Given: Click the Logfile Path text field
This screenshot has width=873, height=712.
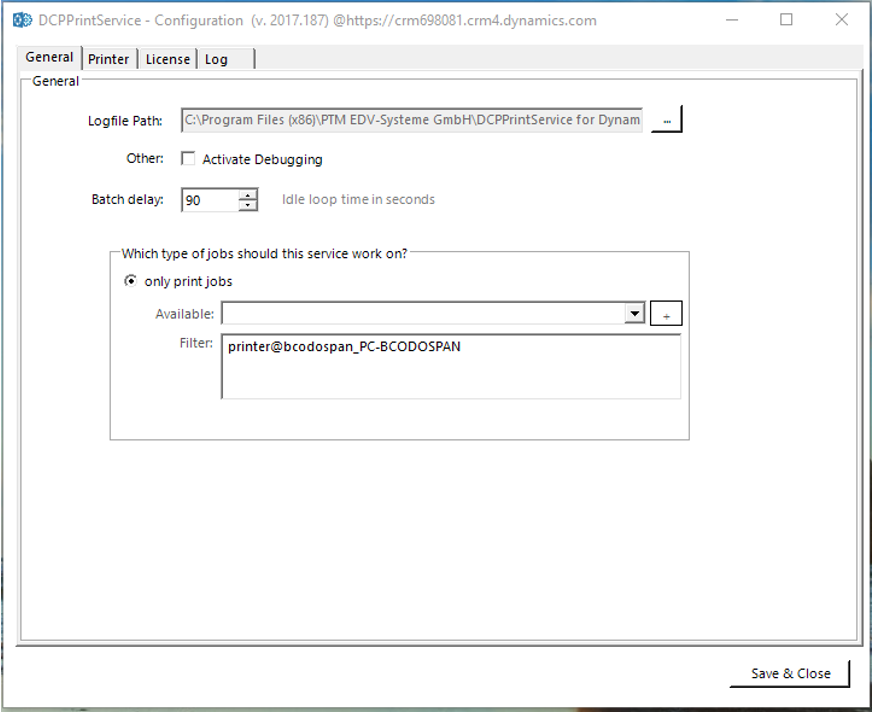Looking at the screenshot, I should click(412, 120).
